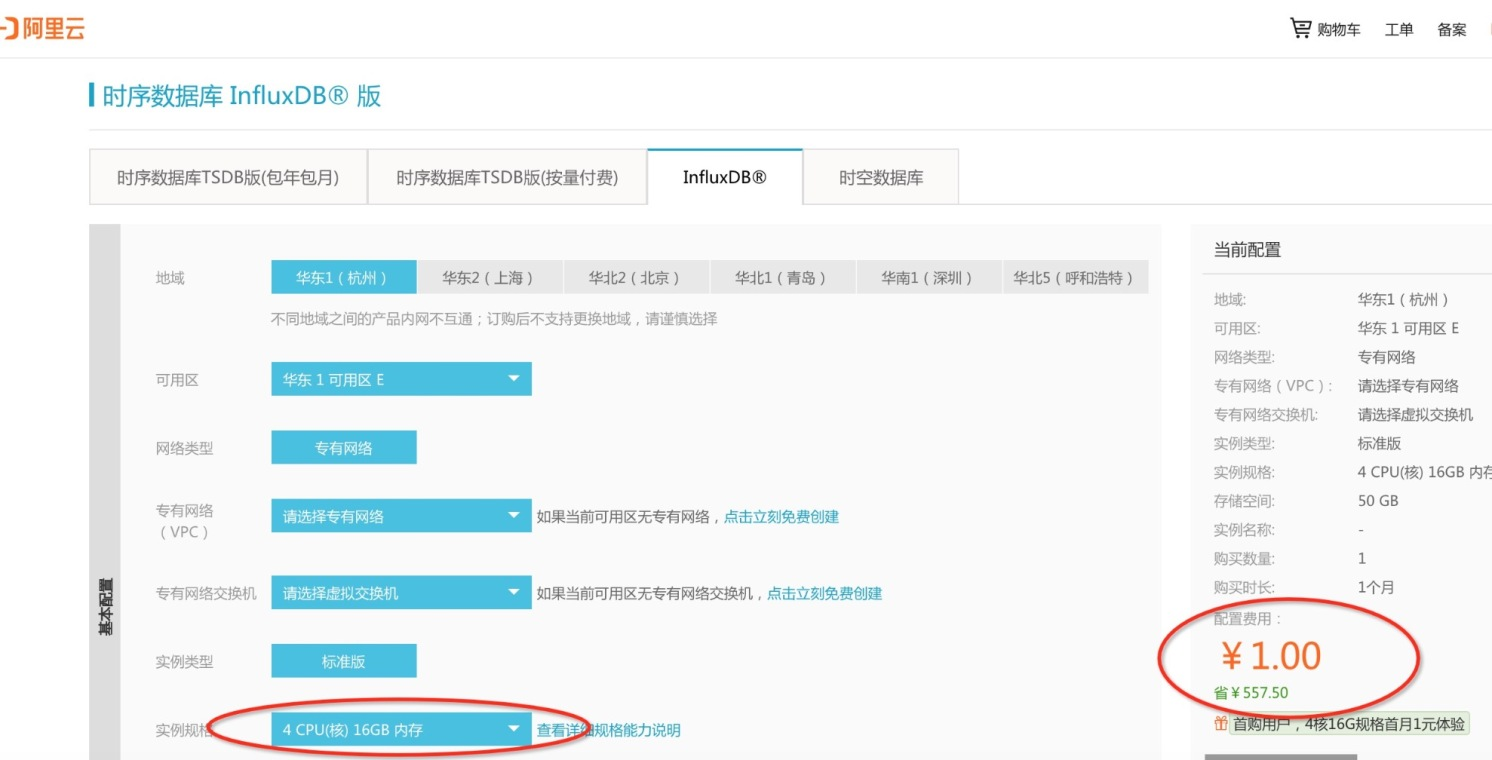The height and width of the screenshot is (760, 1492).
Task: Open the 请选择专有网络 VPC dropdown
Action: tap(401, 516)
